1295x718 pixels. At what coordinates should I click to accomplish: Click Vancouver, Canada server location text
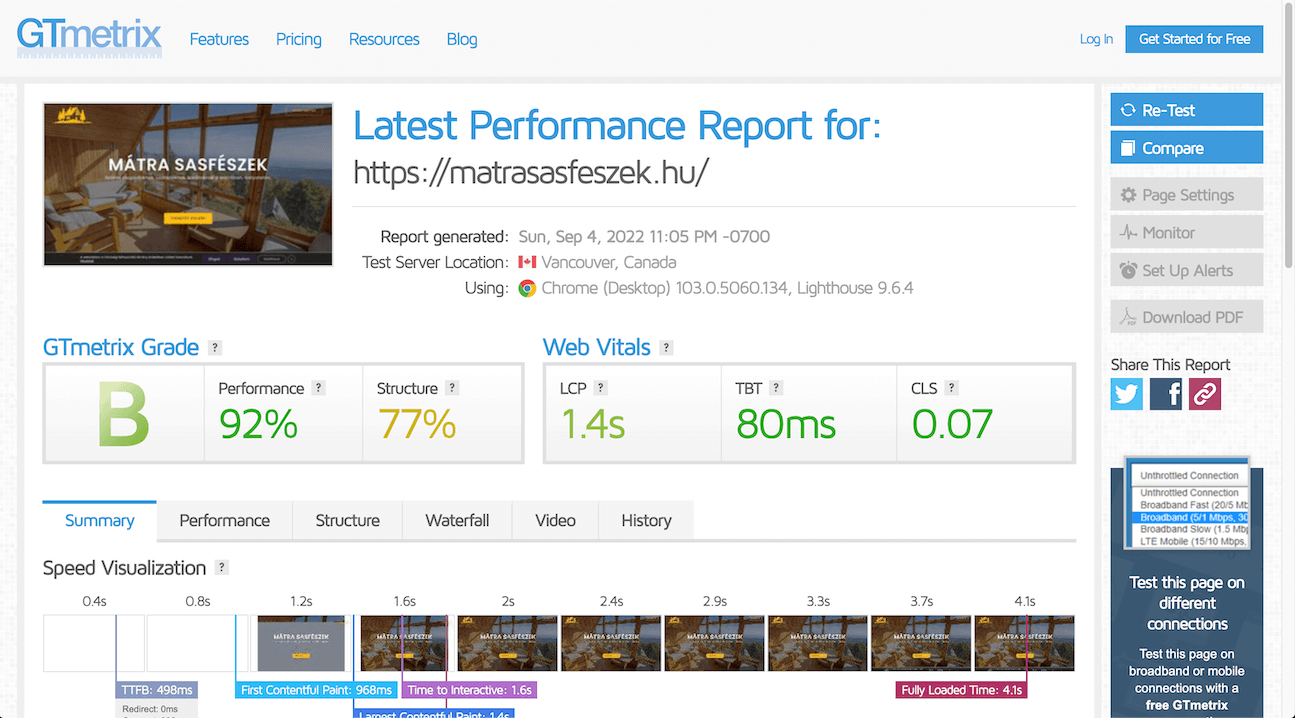pyautogui.click(x=609, y=263)
